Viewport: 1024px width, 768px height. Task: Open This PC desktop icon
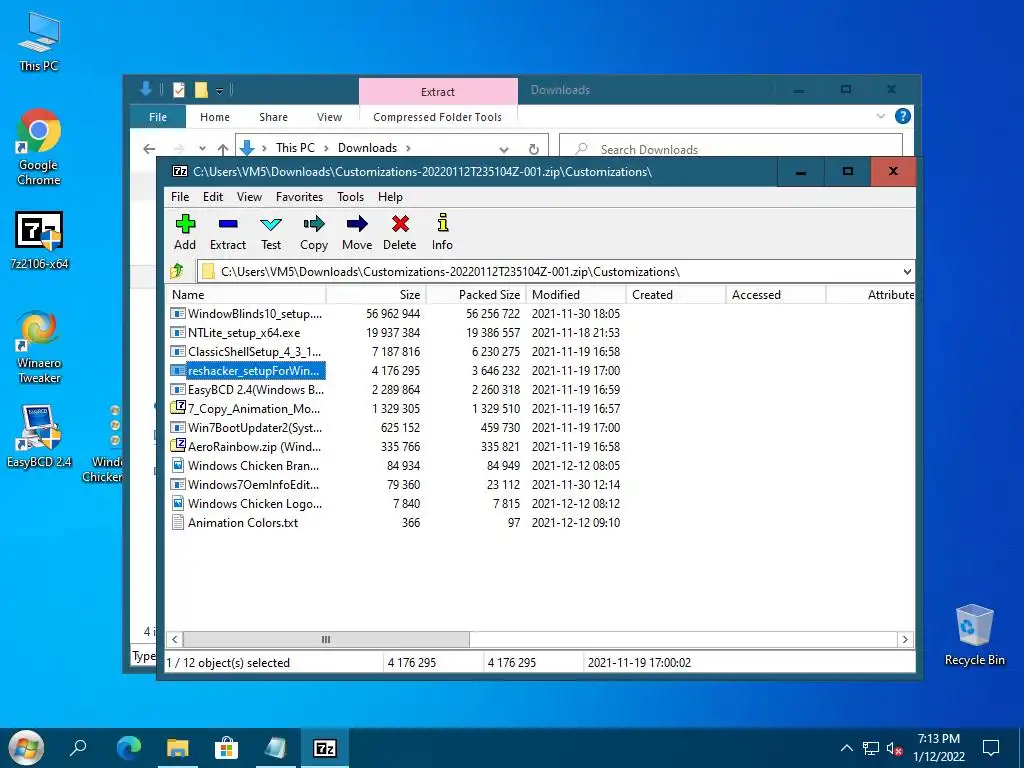pyautogui.click(x=39, y=42)
